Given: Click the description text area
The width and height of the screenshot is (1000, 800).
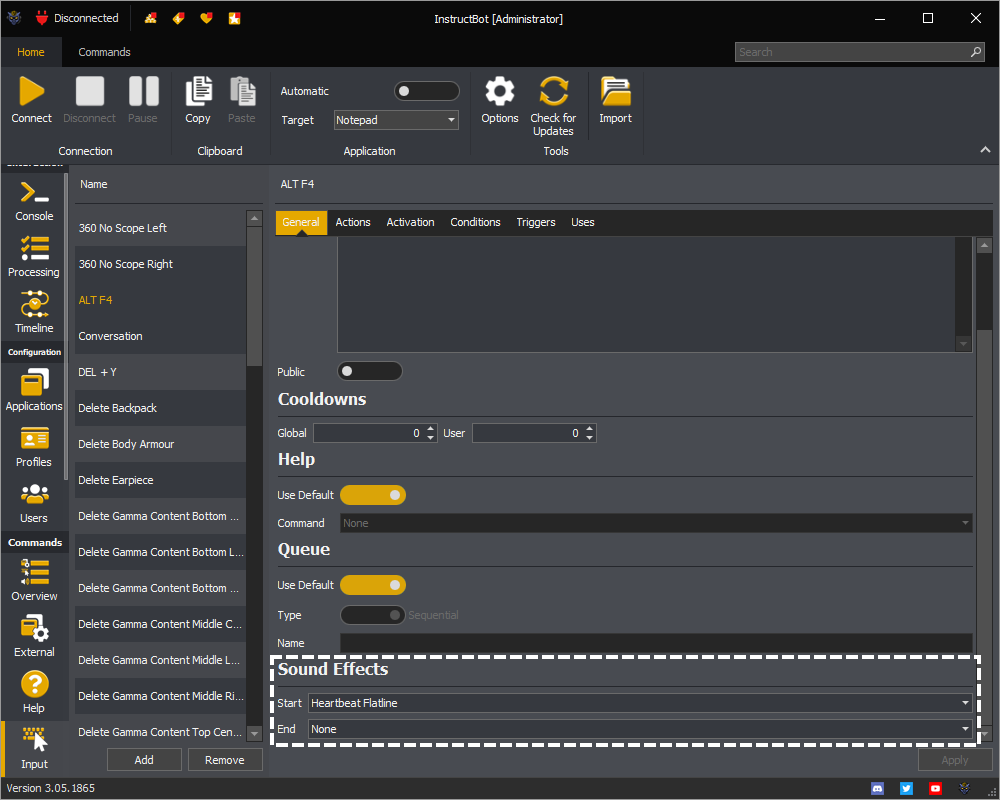Looking at the screenshot, I should 646,294.
